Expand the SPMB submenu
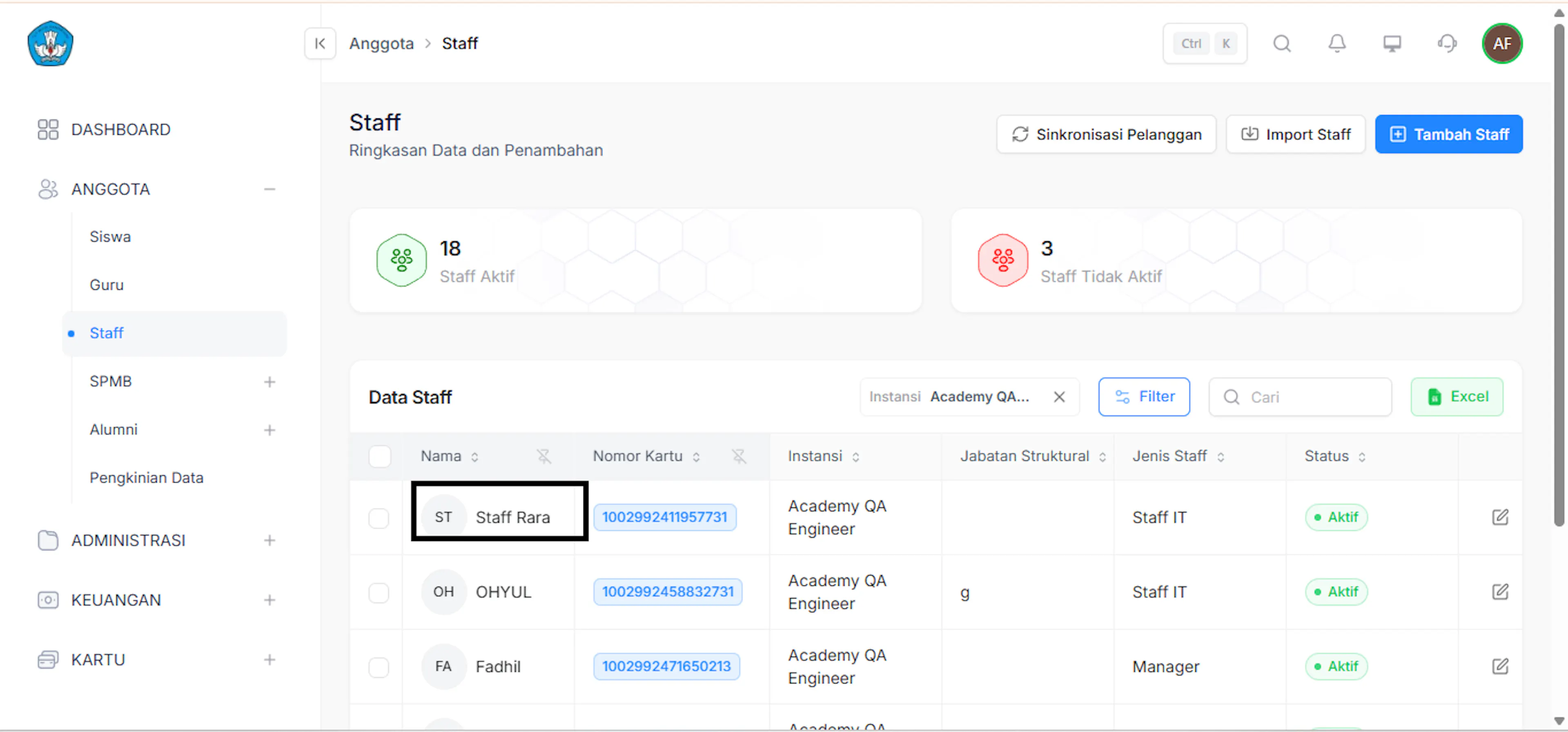The height and width of the screenshot is (732, 1568). point(269,382)
